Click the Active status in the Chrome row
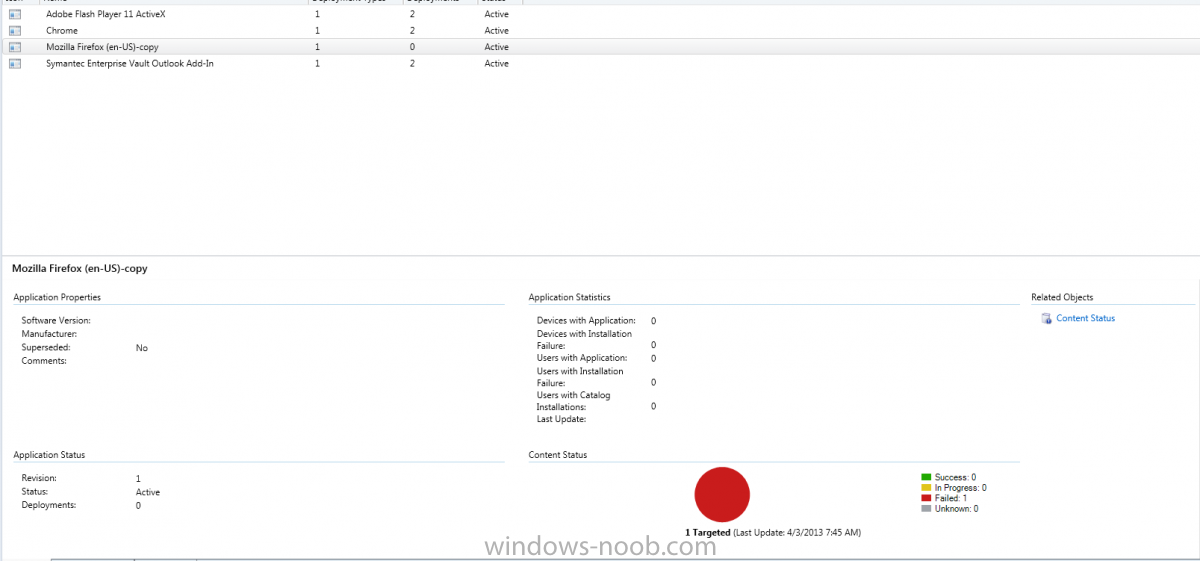This screenshot has width=1200, height=561. tap(497, 31)
